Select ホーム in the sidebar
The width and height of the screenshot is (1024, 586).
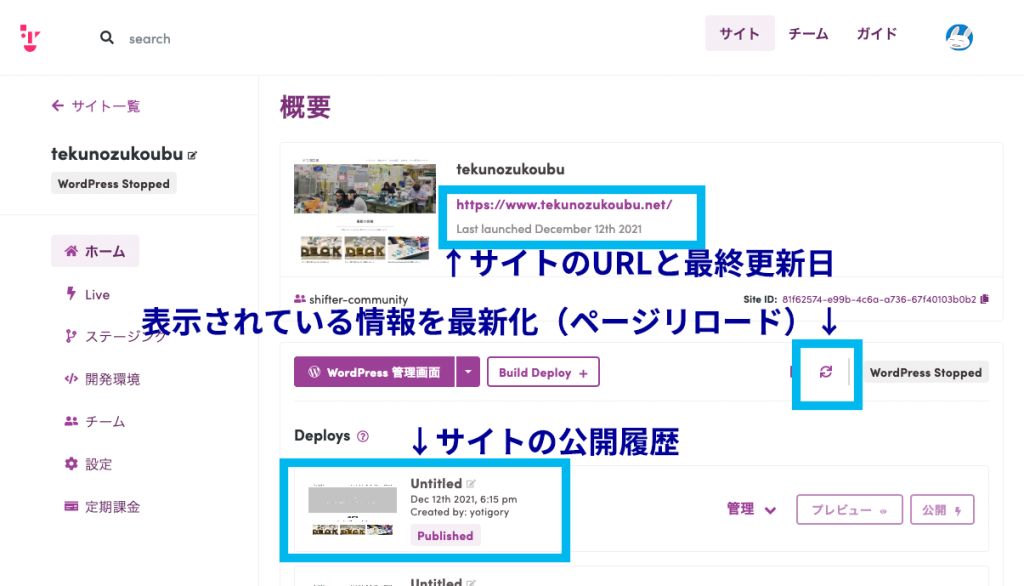click(95, 251)
